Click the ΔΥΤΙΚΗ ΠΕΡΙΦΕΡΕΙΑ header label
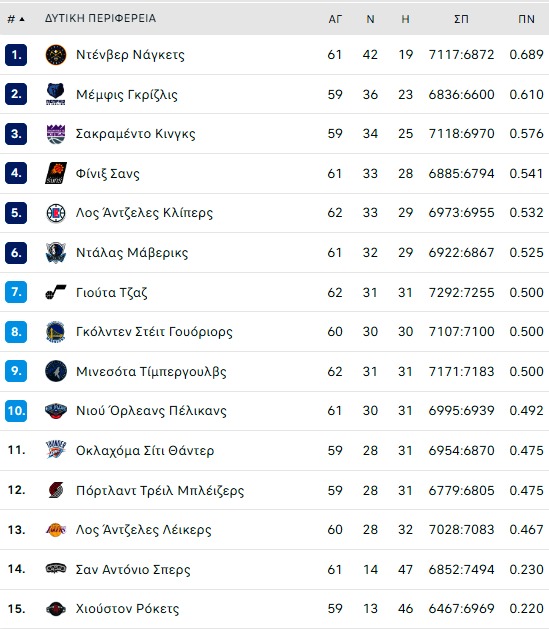Viewport: 549px width, 630px height. (x=100, y=18)
